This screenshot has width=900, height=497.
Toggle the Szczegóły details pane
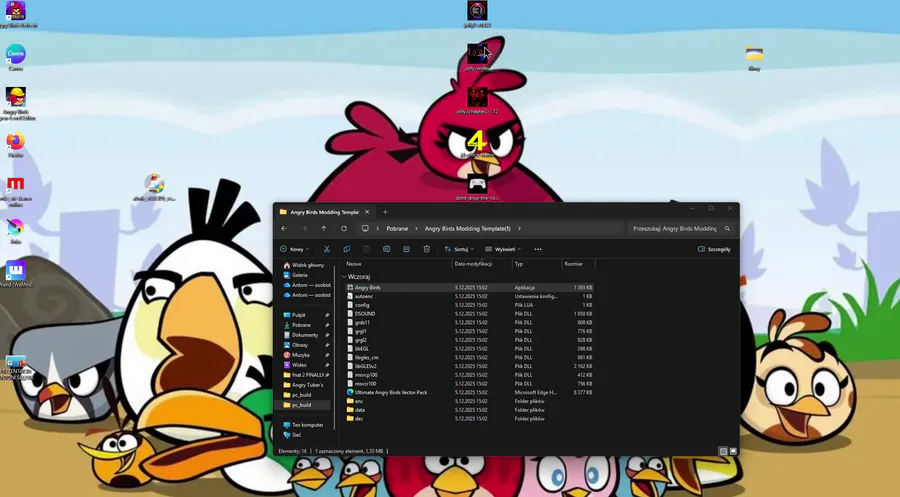click(x=714, y=249)
